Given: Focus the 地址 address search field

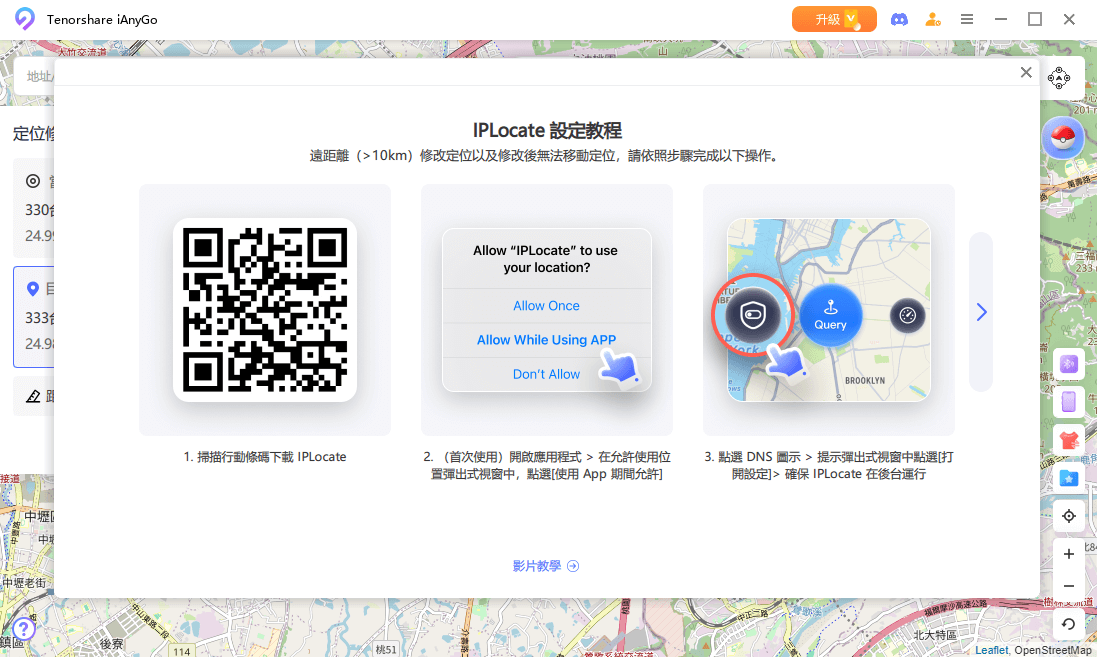Looking at the screenshot, I should coord(34,76).
